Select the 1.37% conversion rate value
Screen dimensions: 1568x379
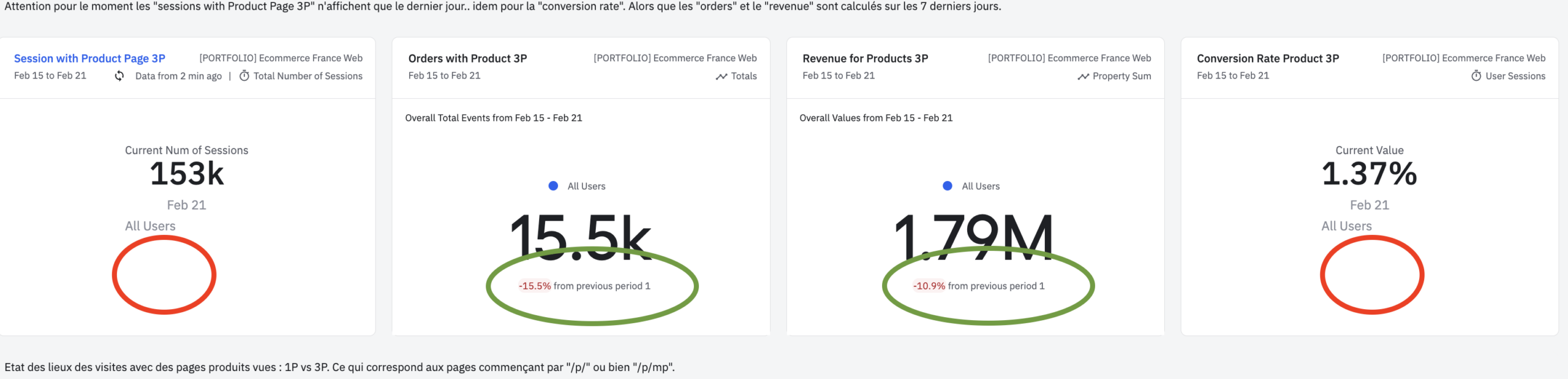[x=1369, y=174]
